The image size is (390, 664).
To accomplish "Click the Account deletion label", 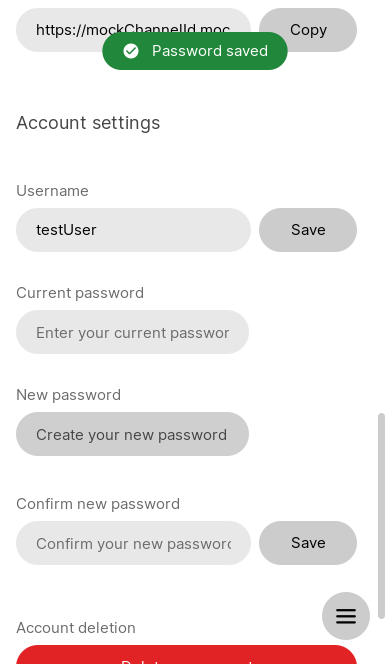I will (x=76, y=628).
